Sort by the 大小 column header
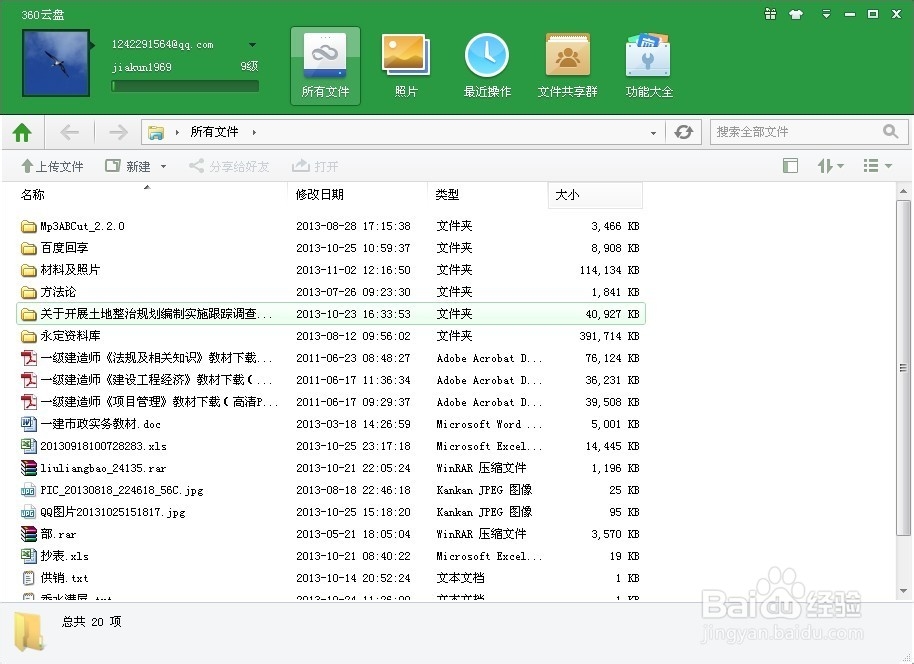This screenshot has width=914, height=664. [x=595, y=195]
